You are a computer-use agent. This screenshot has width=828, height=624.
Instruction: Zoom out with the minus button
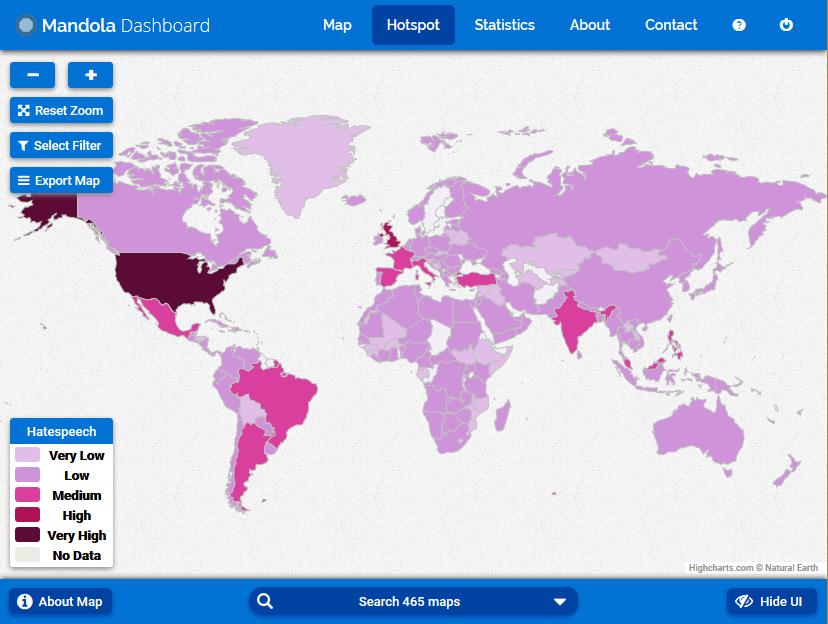click(33, 75)
